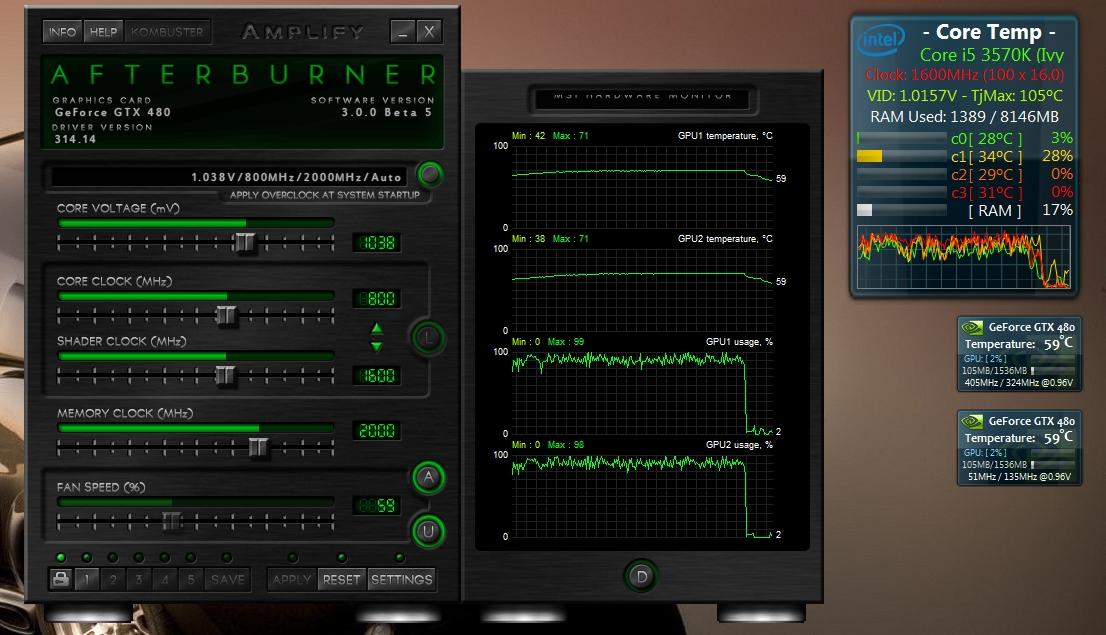Screen dimensions: 1106x635
Task: Select the memory clock value field 2000
Action: [377, 430]
